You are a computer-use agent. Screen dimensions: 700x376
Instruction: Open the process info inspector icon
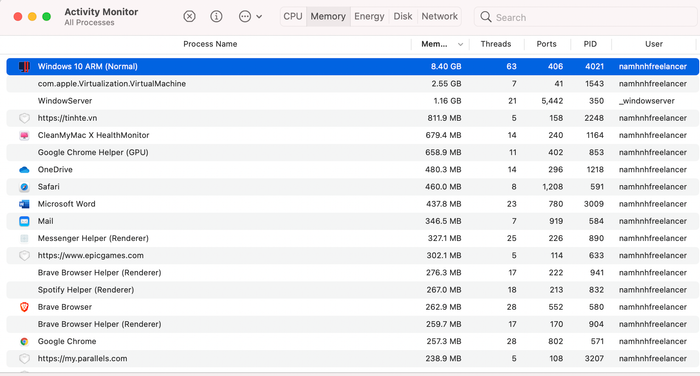(x=216, y=17)
